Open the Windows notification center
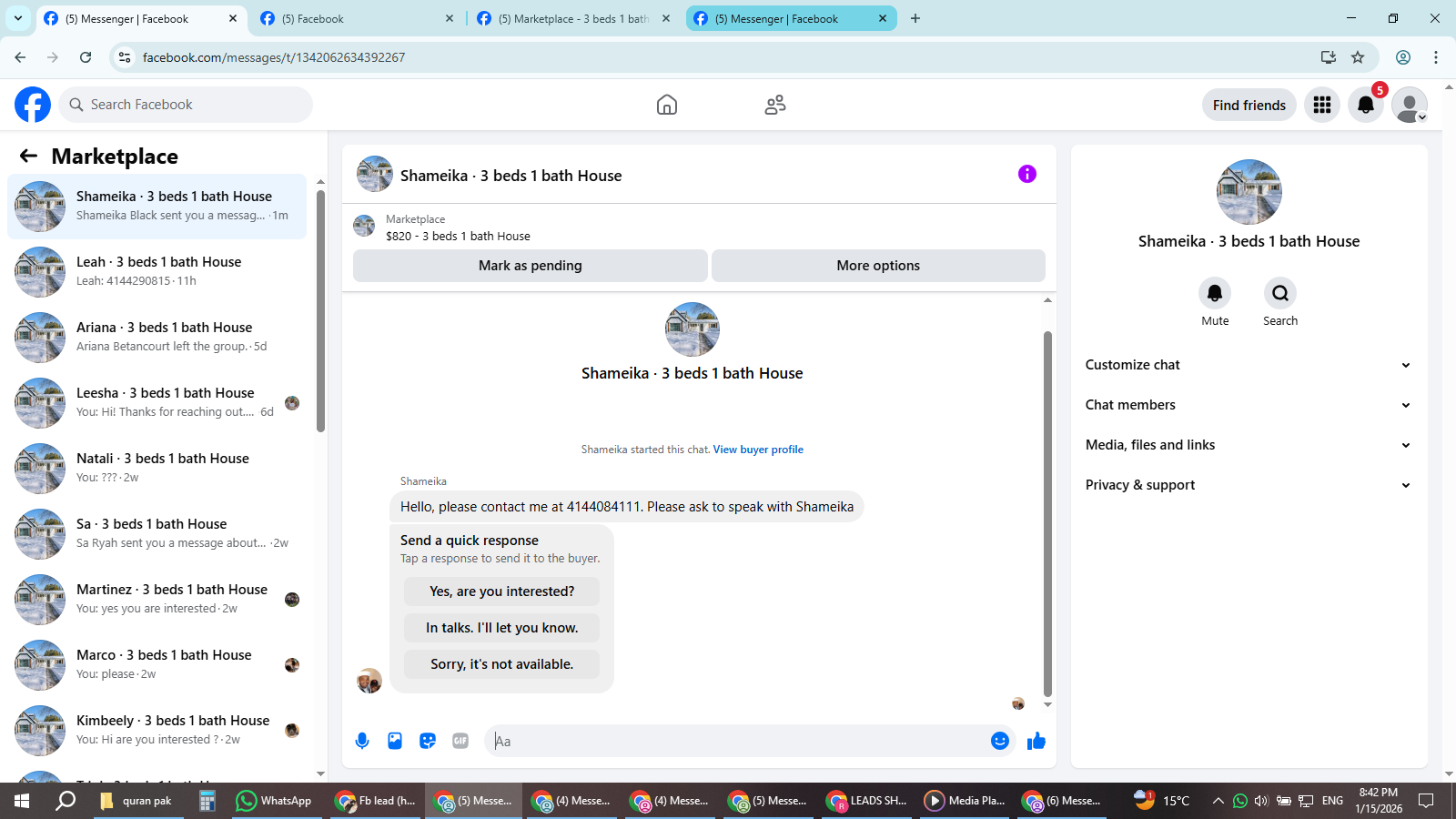Viewport: 1456px width, 819px height. pos(1426,801)
